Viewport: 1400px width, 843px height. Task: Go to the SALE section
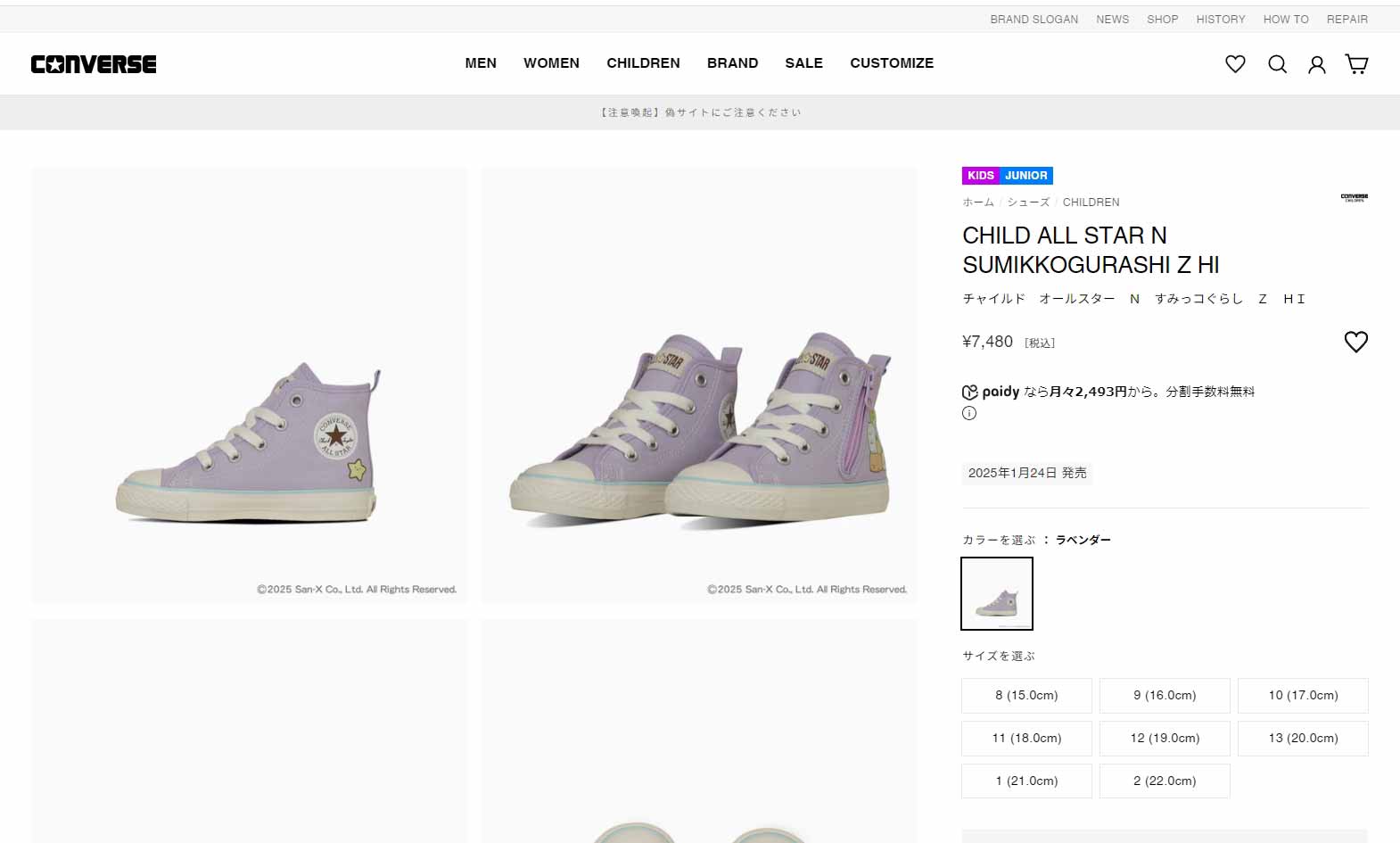[803, 63]
